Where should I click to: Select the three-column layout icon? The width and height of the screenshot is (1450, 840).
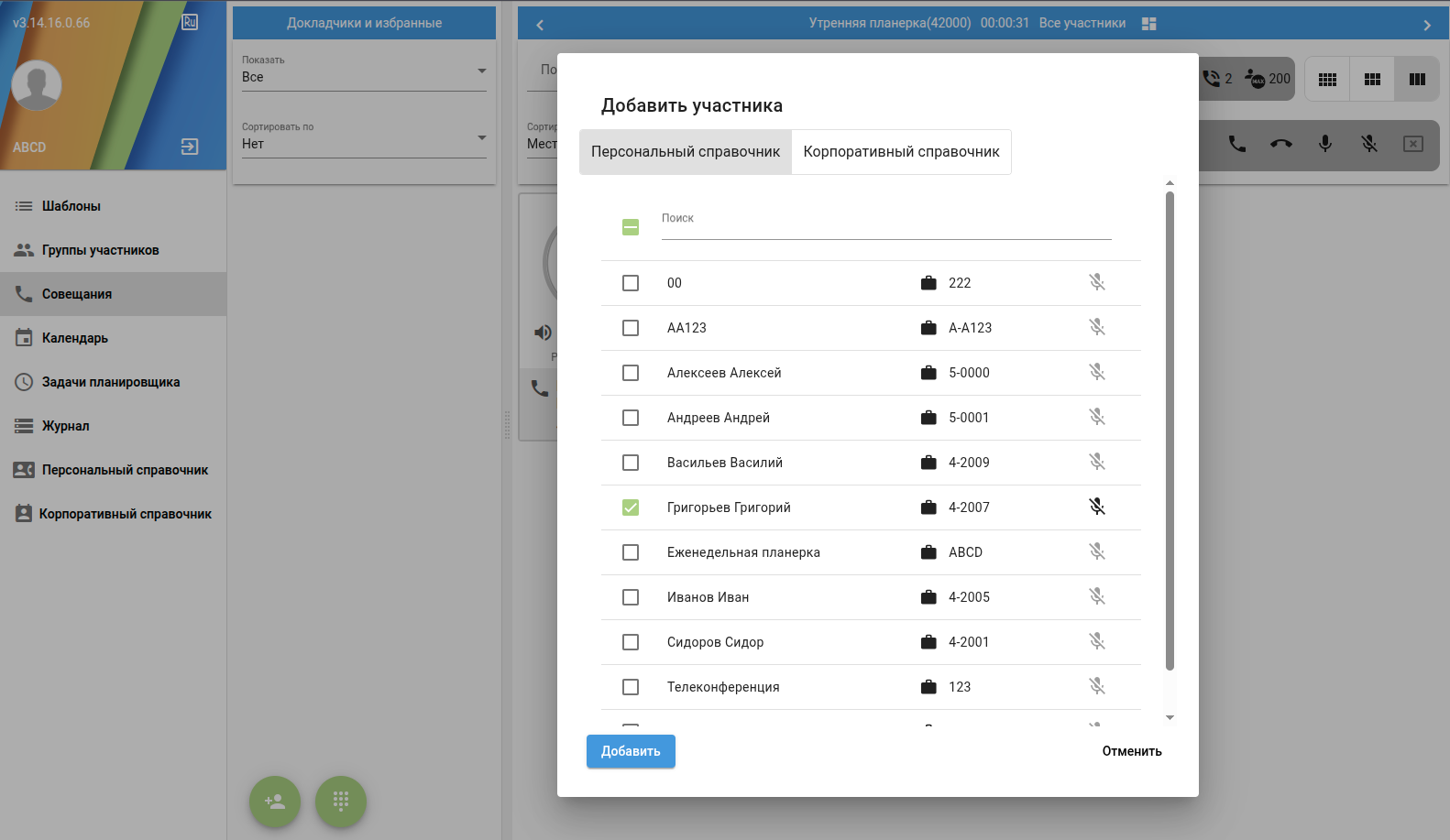point(1417,80)
